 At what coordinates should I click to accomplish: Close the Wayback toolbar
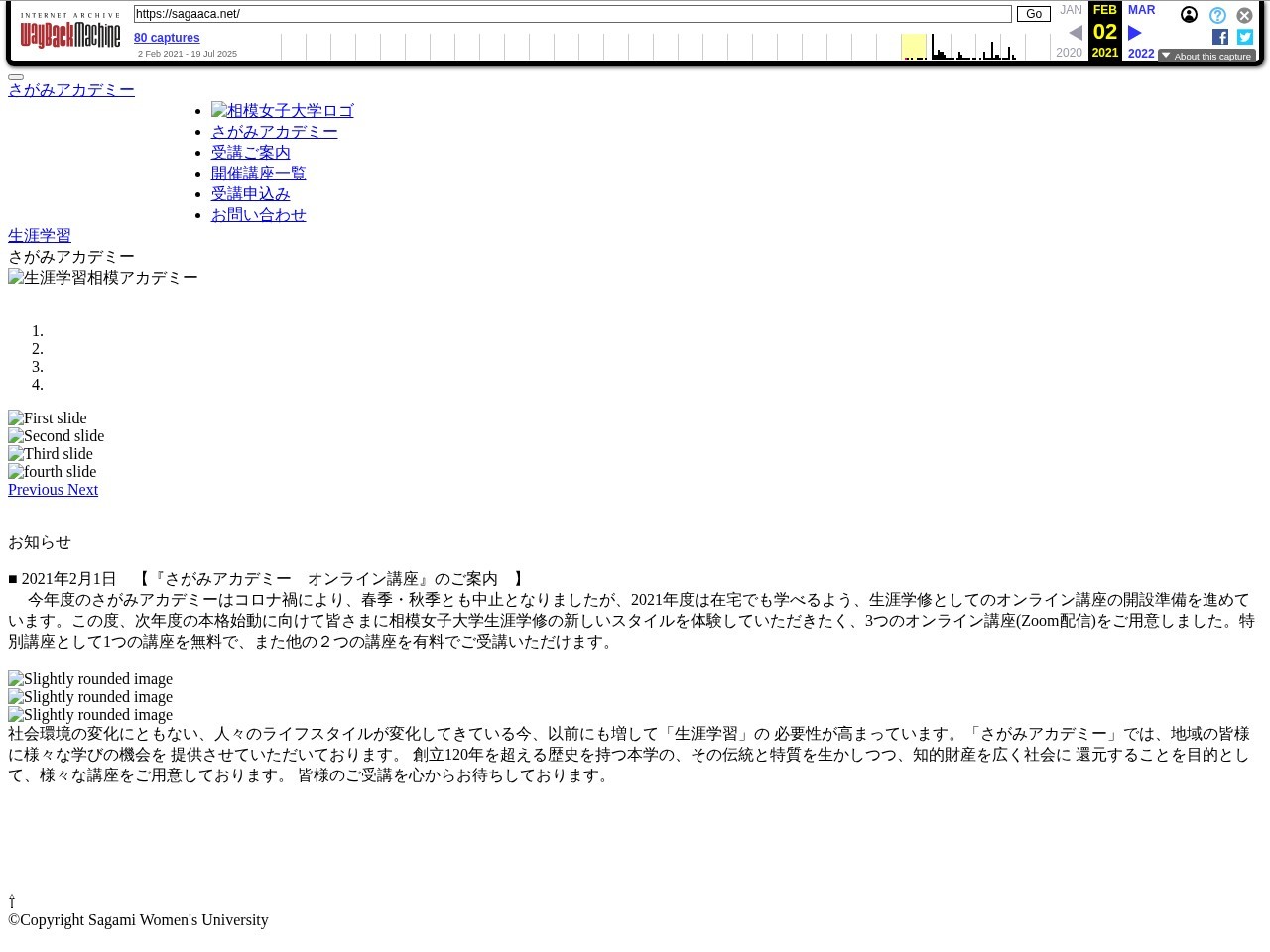tap(1244, 16)
